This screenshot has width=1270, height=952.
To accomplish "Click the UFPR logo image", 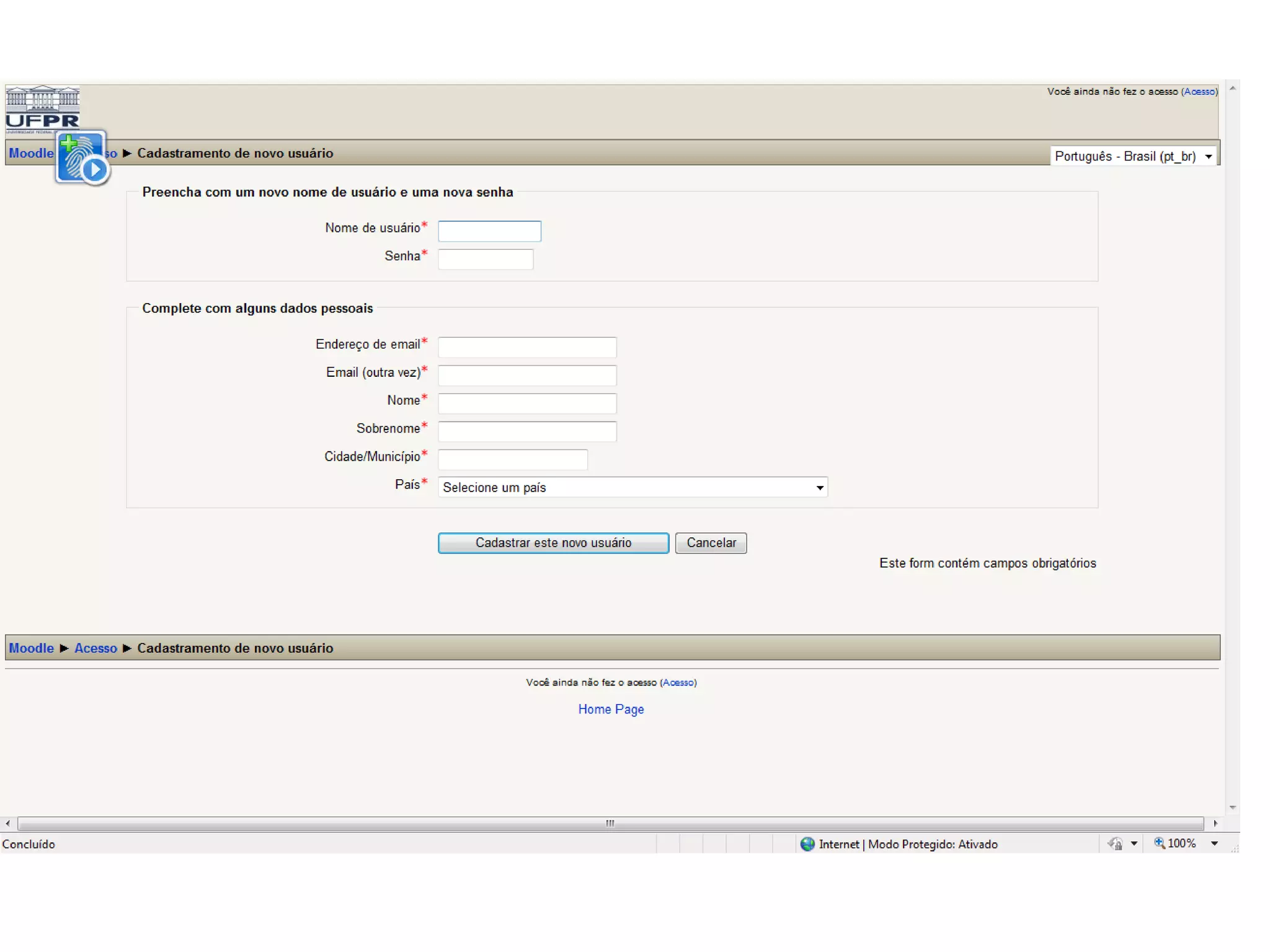I will click(42, 108).
